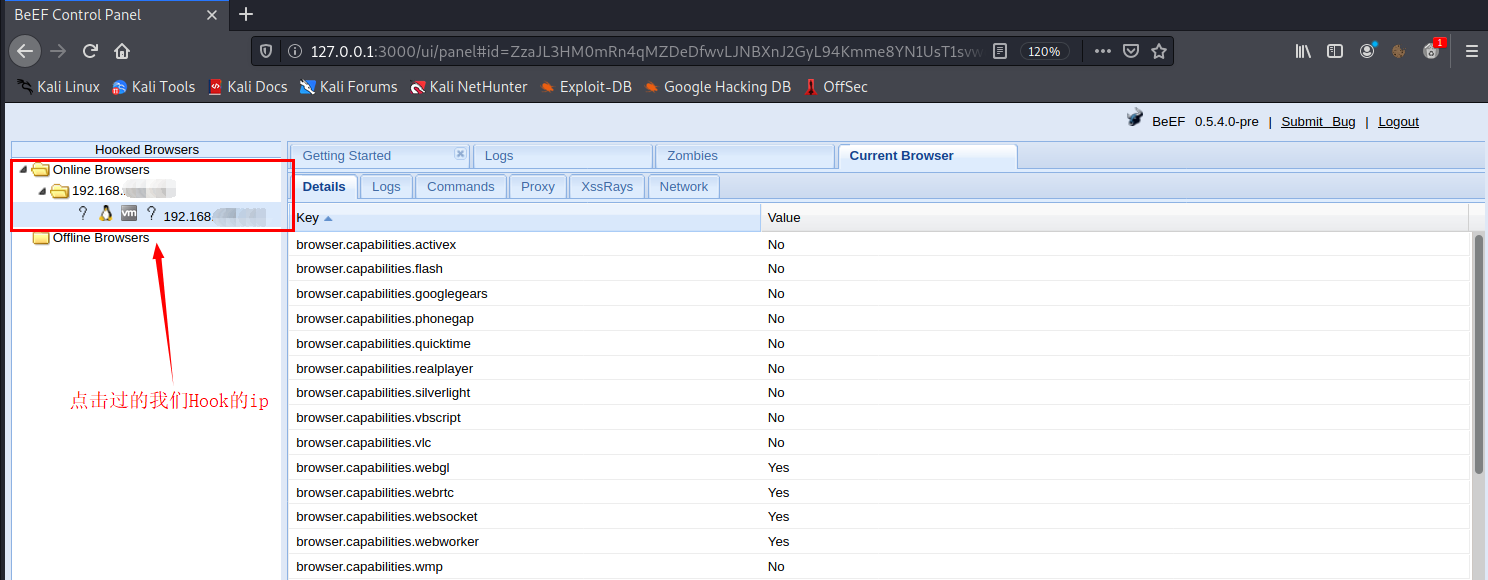Open Kali Tools bookmark
This screenshot has width=1488, height=580.
(153, 87)
